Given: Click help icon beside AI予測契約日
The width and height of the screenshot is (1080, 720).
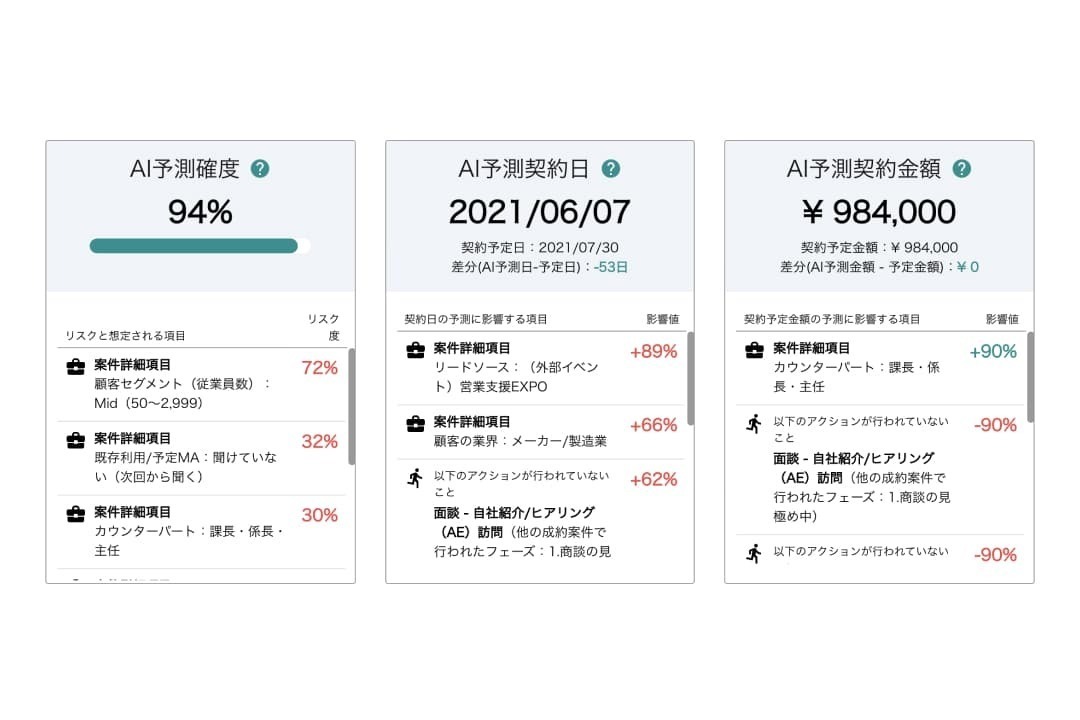Looking at the screenshot, I should pyautogui.click(x=610, y=169).
